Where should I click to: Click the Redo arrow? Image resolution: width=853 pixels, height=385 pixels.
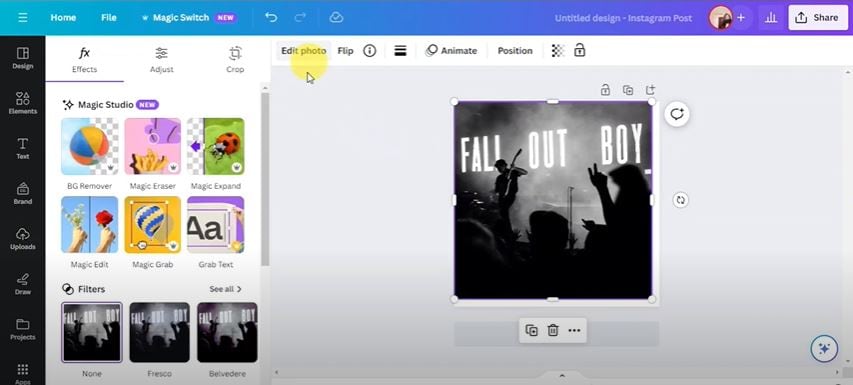tap(300, 17)
